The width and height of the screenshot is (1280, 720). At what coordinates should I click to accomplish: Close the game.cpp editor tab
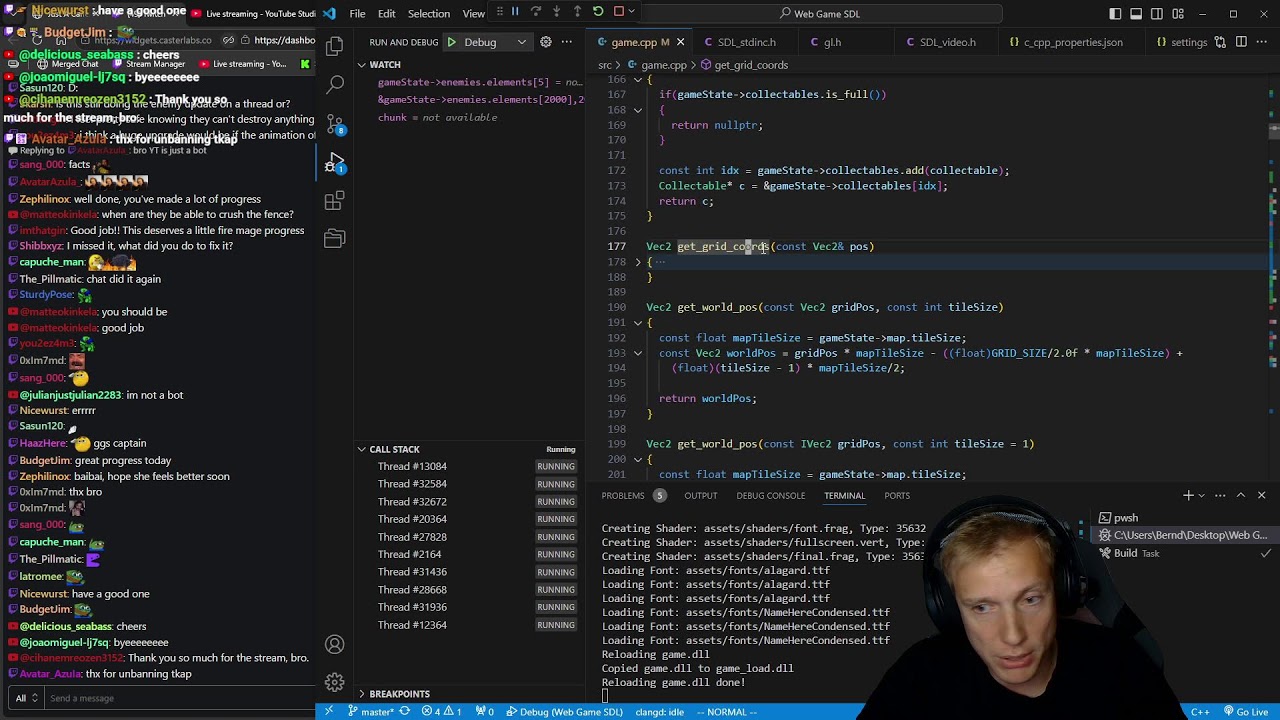680,42
